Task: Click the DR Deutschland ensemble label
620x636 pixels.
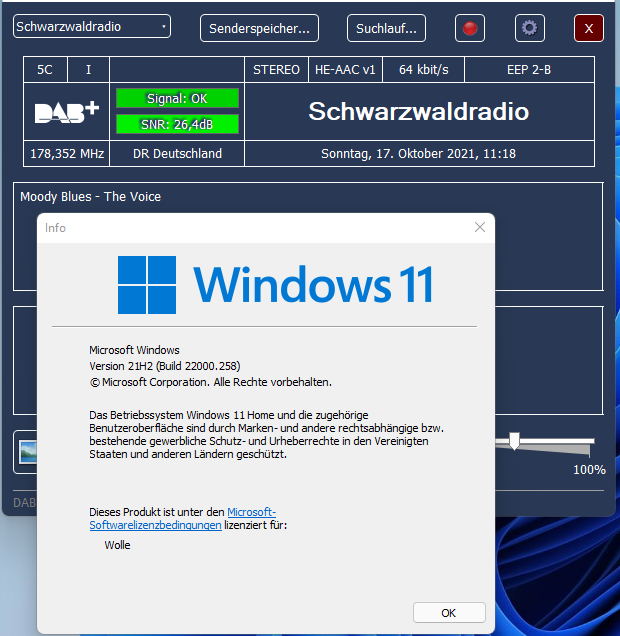Action: 177,154
